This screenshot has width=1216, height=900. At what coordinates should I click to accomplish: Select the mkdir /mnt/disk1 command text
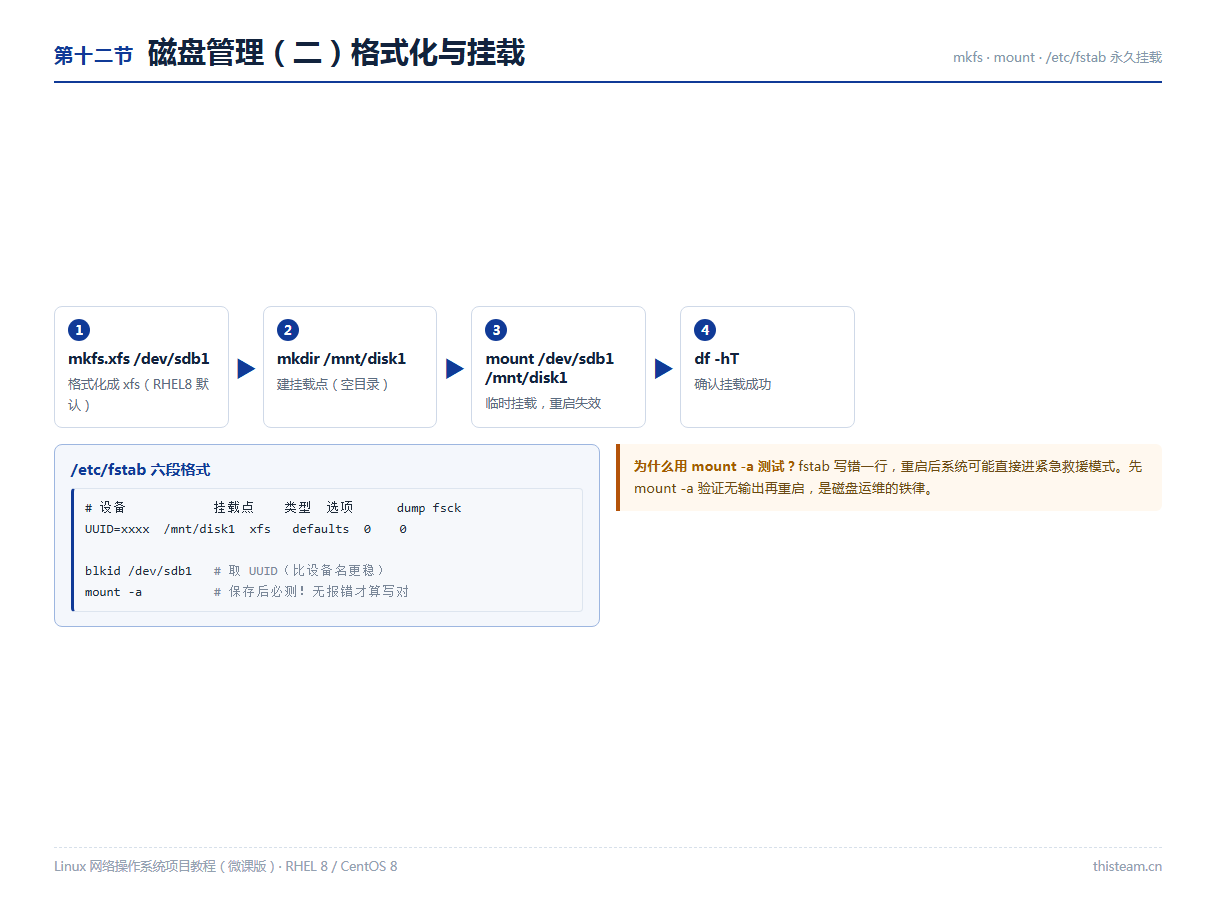pyautogui.click(x=341, y=359)
